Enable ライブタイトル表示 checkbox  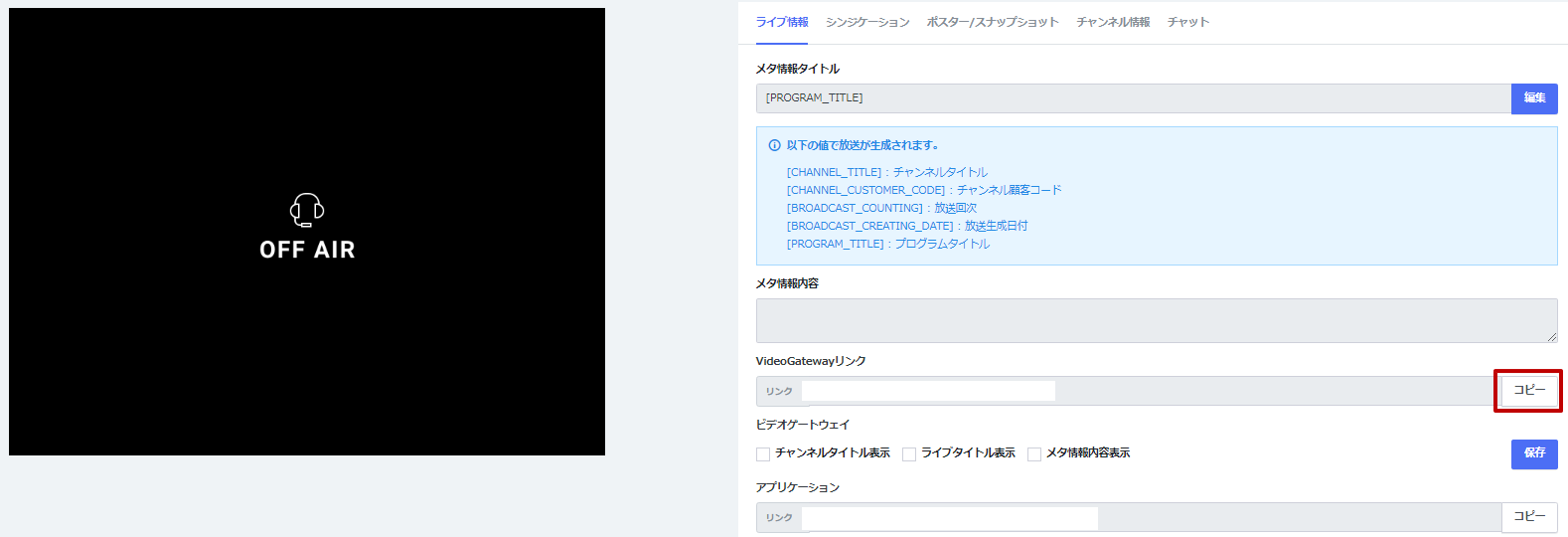coord(909,454)
